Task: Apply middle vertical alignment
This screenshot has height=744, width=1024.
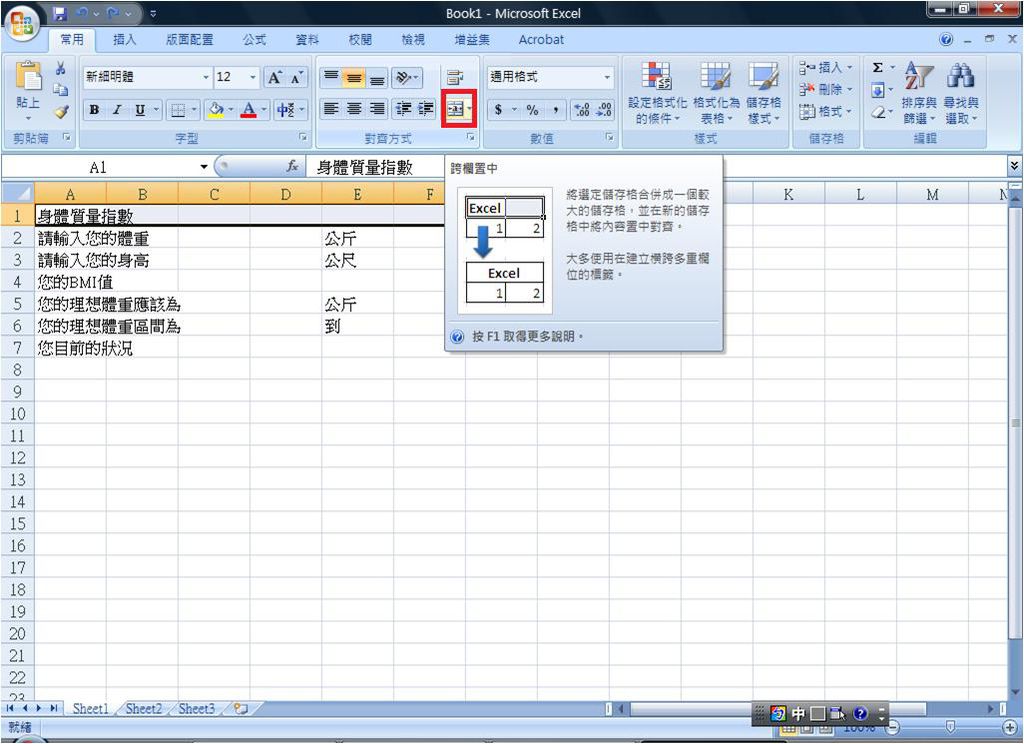Action: 354,78
